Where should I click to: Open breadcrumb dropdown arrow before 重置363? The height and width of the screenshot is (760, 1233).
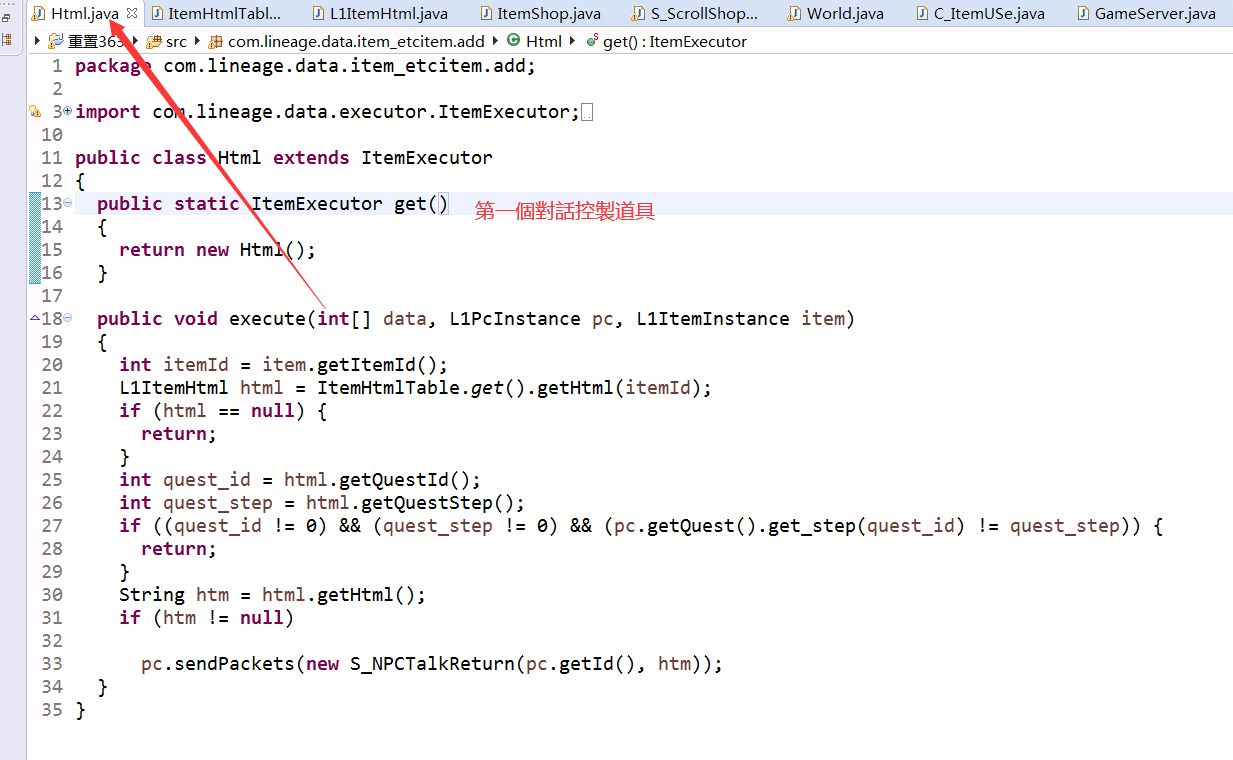(38, 41)
